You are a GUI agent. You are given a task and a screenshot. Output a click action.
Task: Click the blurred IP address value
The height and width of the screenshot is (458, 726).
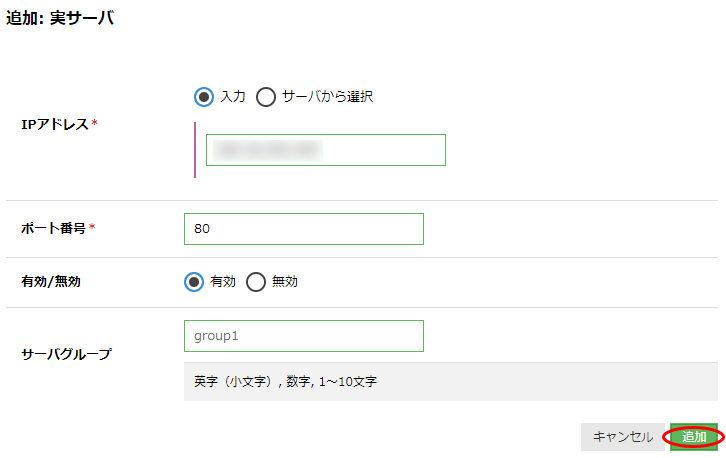pyautogui.click(x=268, y=150)
